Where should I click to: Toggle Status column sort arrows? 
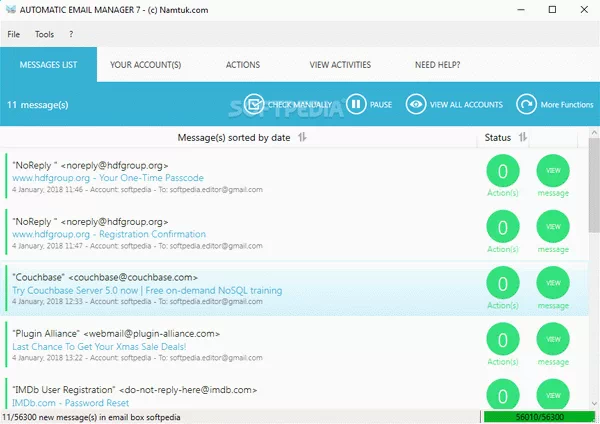point(523,137)
